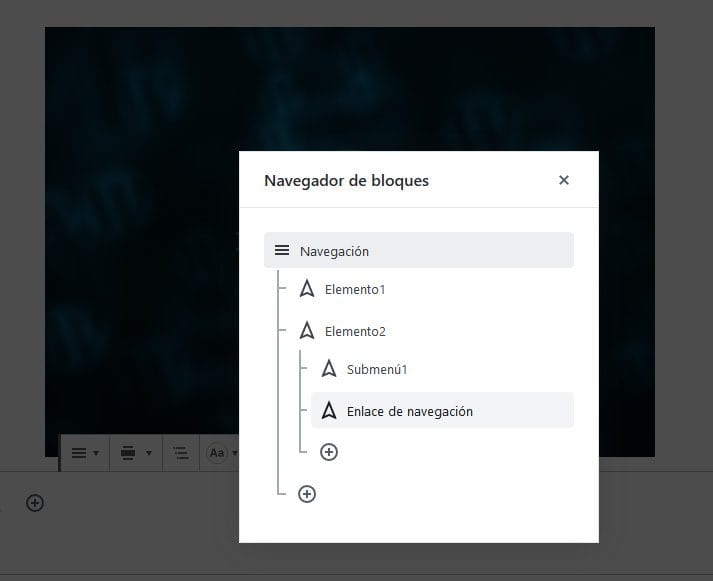Close the Navegador de bloques dialog
This screenshot has height=581, width=713.
pyautogui.click(x=564, y=180)
